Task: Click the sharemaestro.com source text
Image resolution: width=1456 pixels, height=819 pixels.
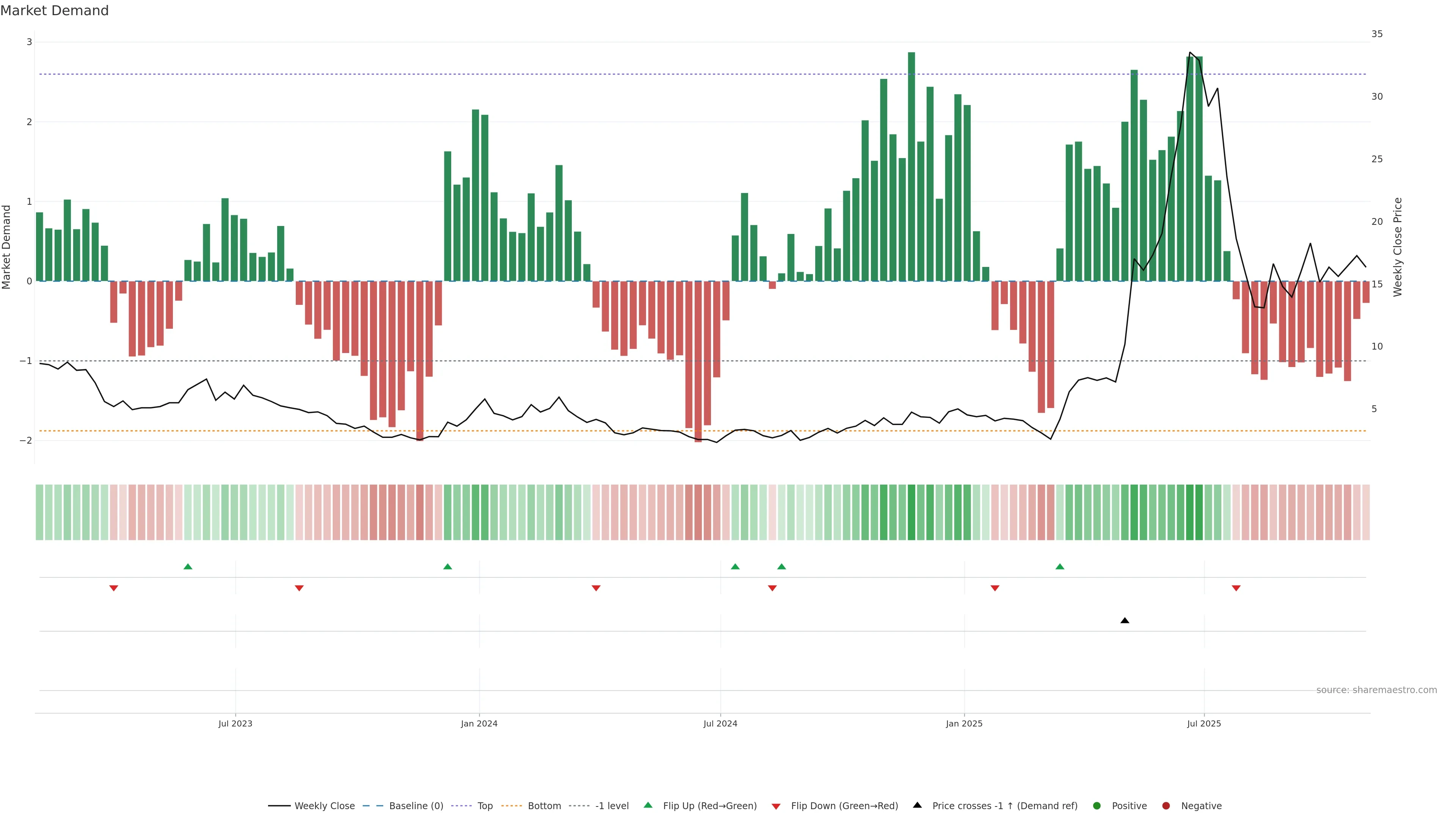Action: click(x=1376, y=690)
